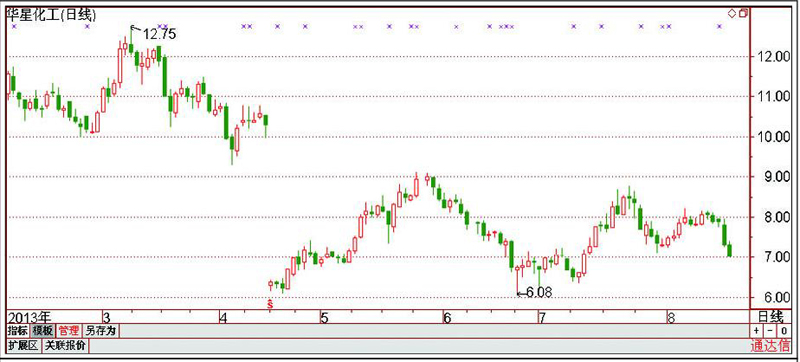This screenshot has height=362, width=800.
Task: Click the 另存为 save-as button
Action: pos(101,331)
